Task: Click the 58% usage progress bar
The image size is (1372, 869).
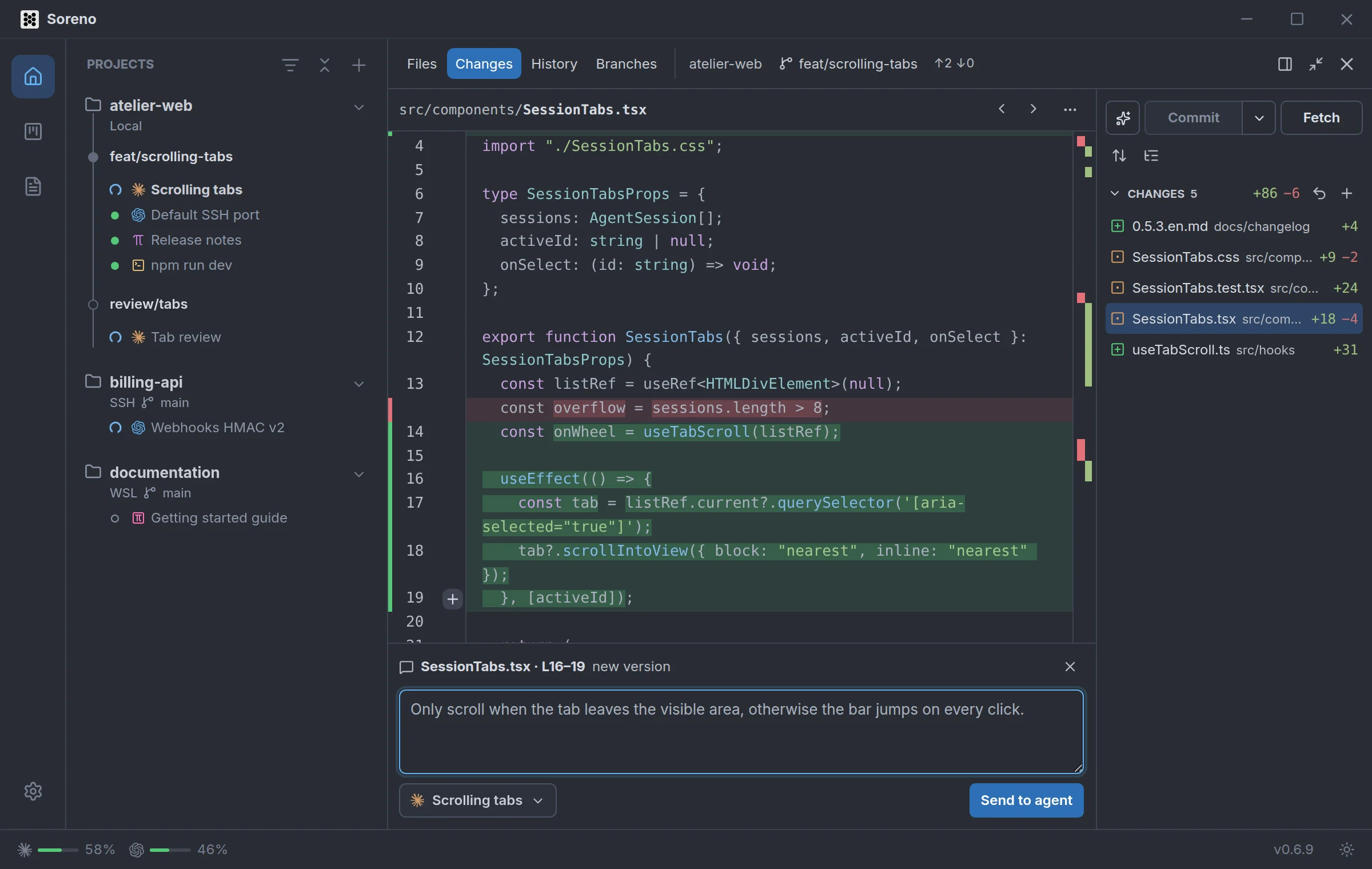Action: tap(58, 850)
